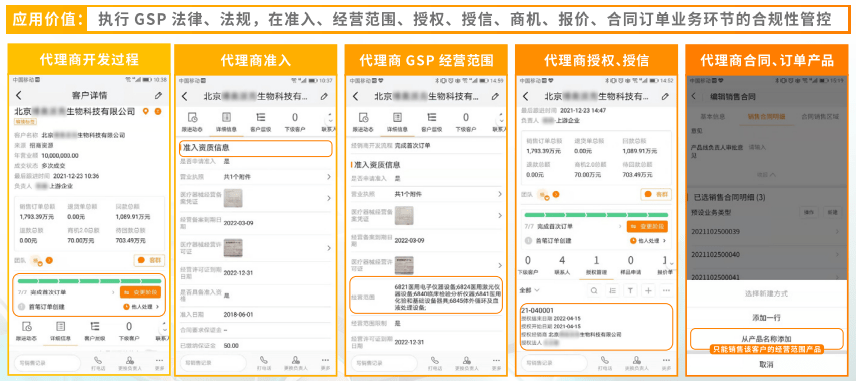
Task: Tap 客群 button in 代理商授权、授信 panel
Action: (x=656, y=194)
